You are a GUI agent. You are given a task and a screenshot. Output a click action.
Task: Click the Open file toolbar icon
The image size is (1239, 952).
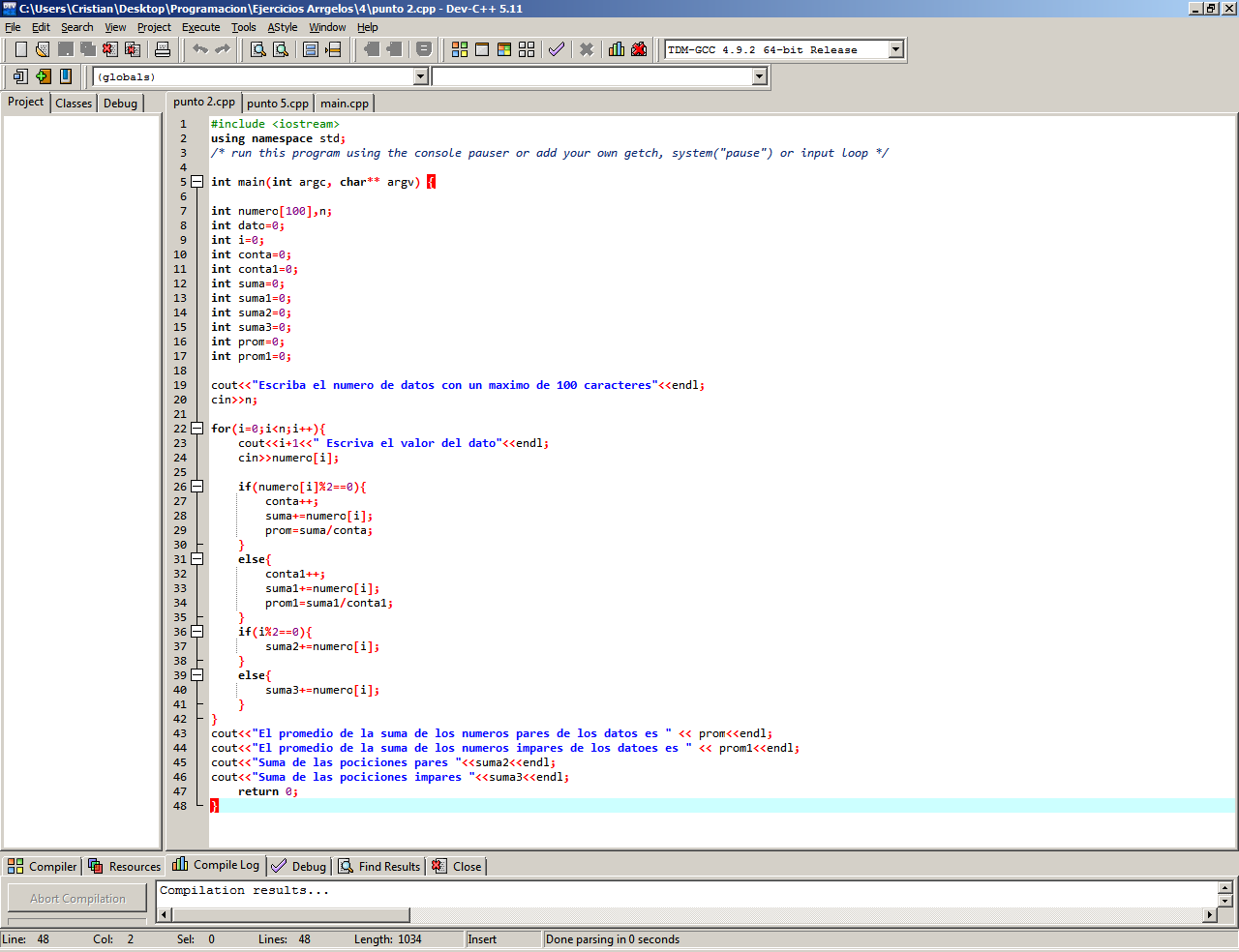(43, 49)
